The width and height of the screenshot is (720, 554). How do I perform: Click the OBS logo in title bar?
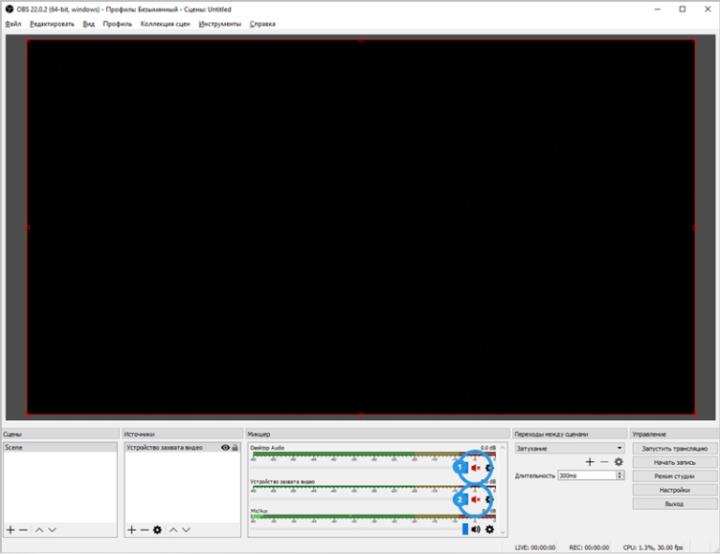pyautogui.click(x=9, y=9)
